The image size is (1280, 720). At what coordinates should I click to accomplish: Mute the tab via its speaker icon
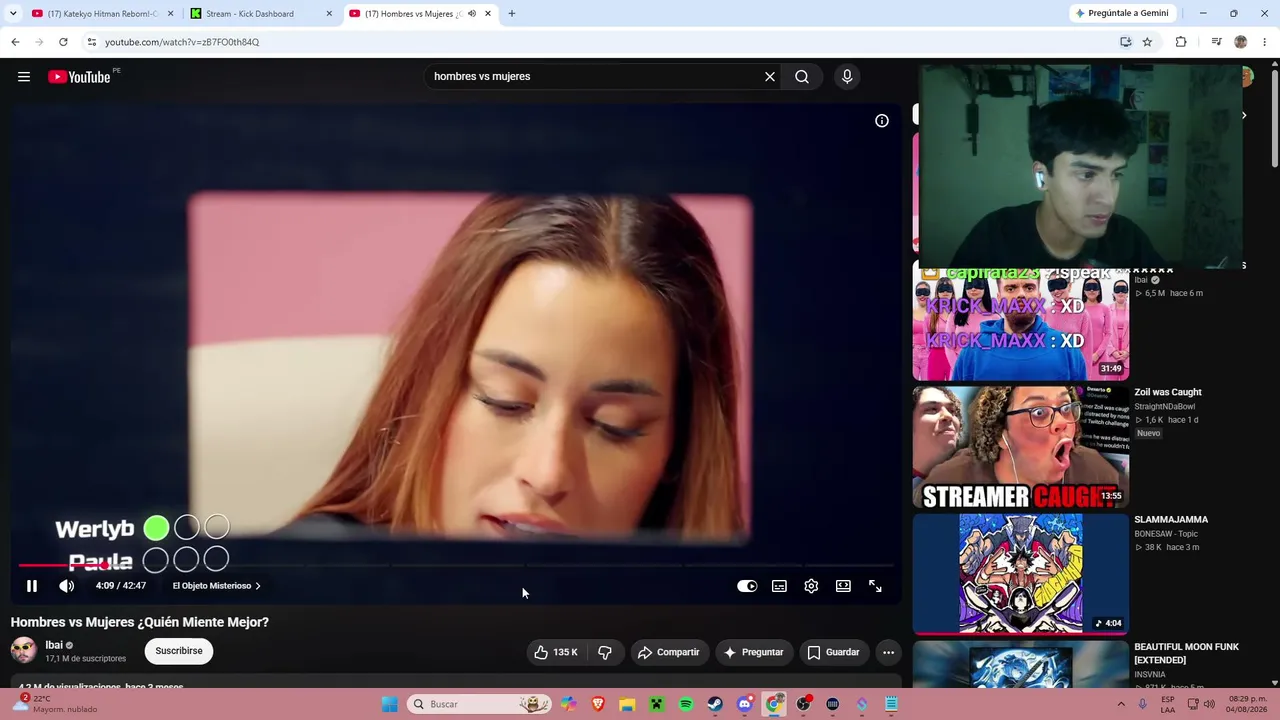click(472, 14)
